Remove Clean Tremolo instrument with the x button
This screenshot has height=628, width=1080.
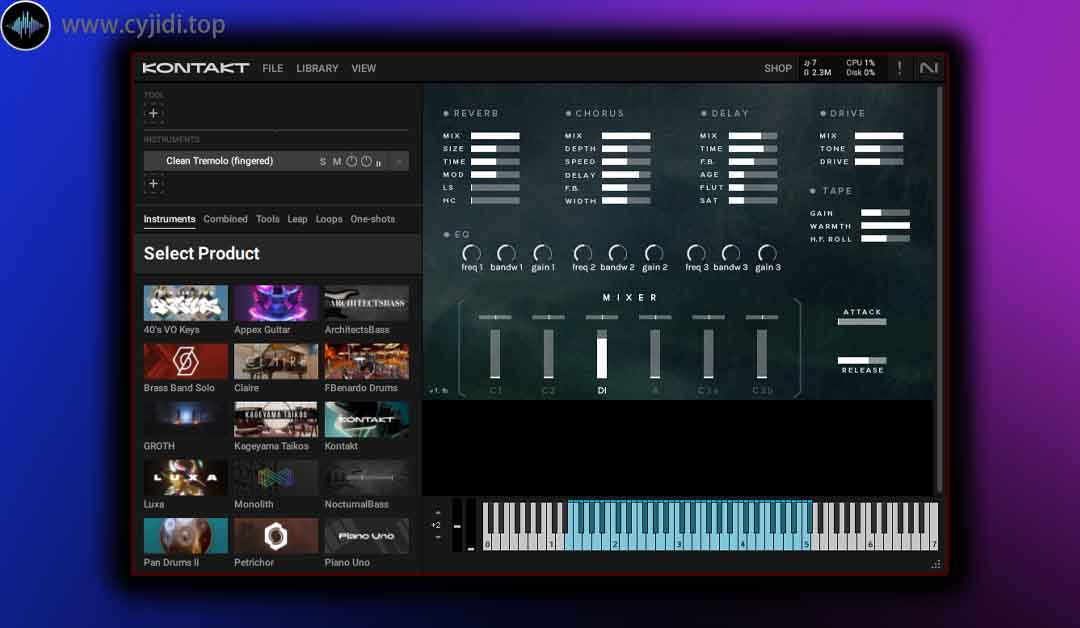click(398, 162)
